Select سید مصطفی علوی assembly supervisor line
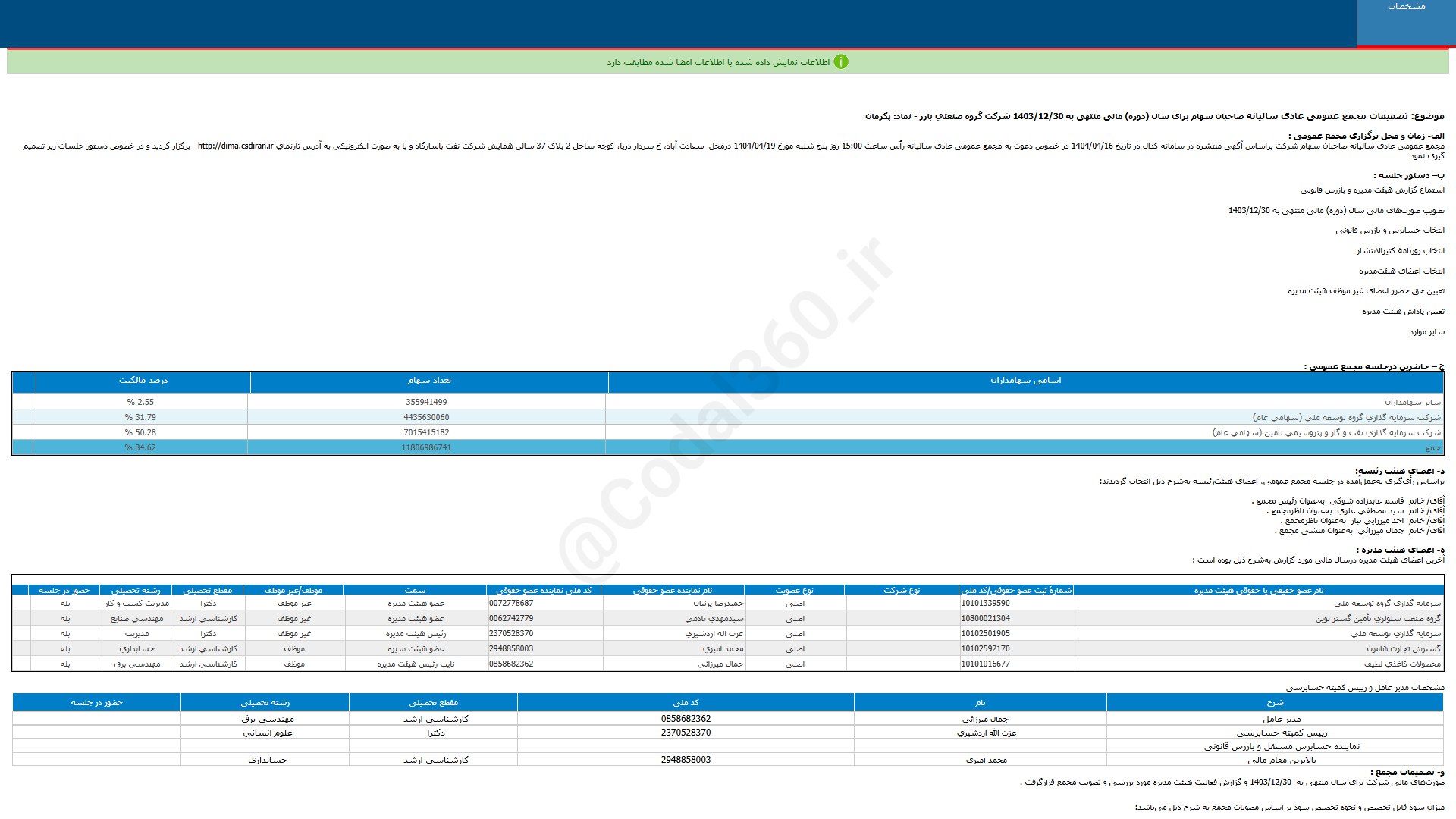Screen dimensions: 1456x819 tap(1355, 511)
